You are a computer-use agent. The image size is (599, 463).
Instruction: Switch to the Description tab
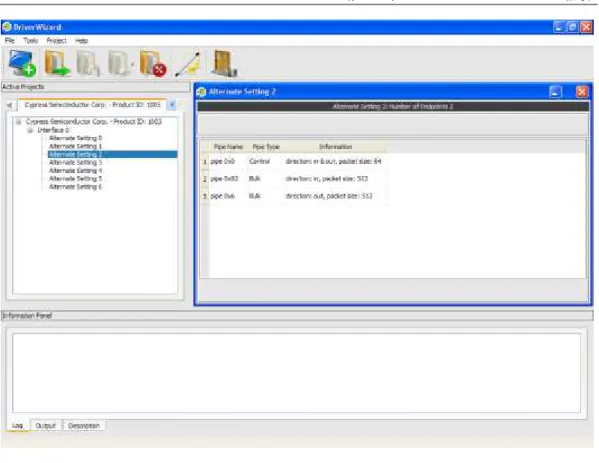point(84,426)
